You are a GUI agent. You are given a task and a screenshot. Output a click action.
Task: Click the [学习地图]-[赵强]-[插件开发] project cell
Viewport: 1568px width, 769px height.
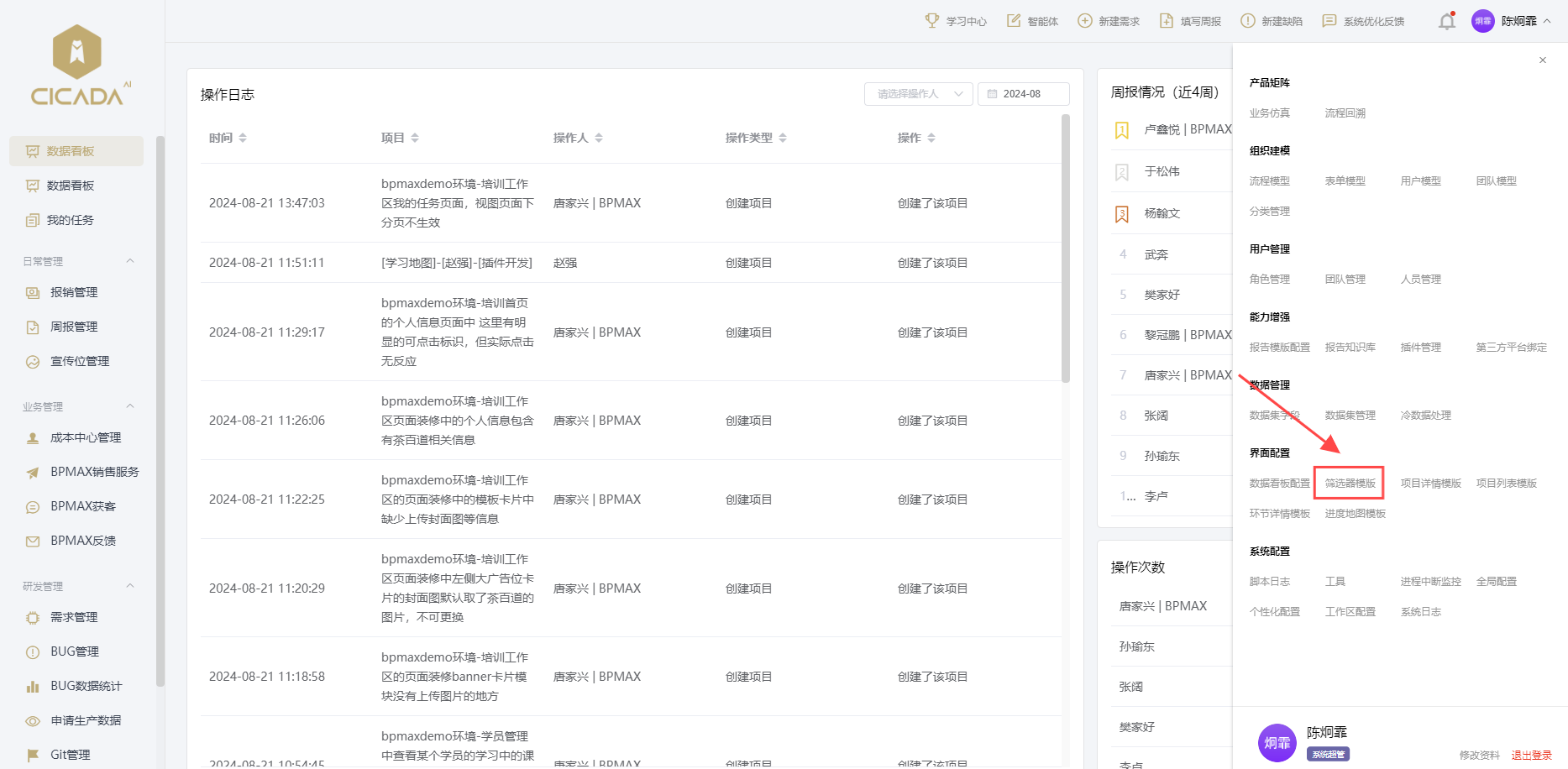click(x=456, y=263)
